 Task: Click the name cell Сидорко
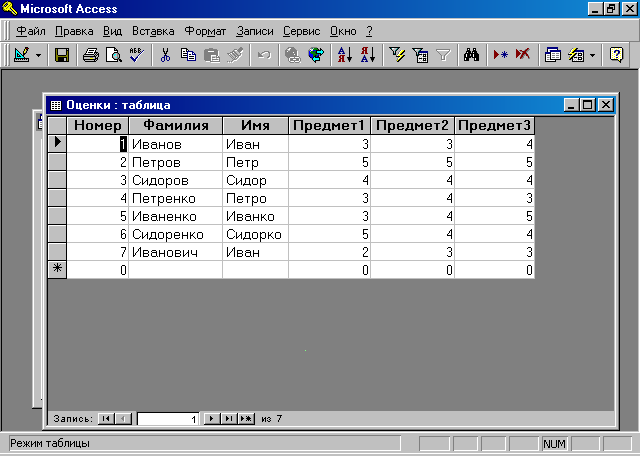(256, 234)
